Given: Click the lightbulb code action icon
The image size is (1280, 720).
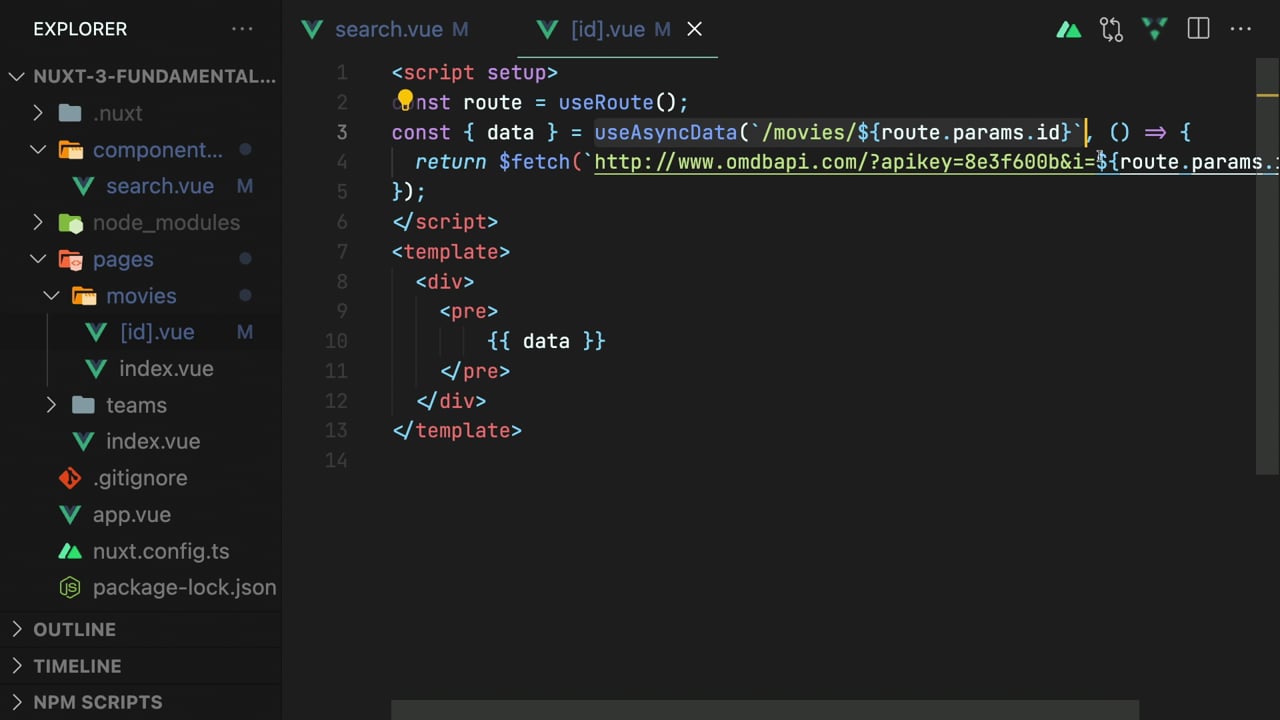Looking at the screenshot, I should [405, 99].
